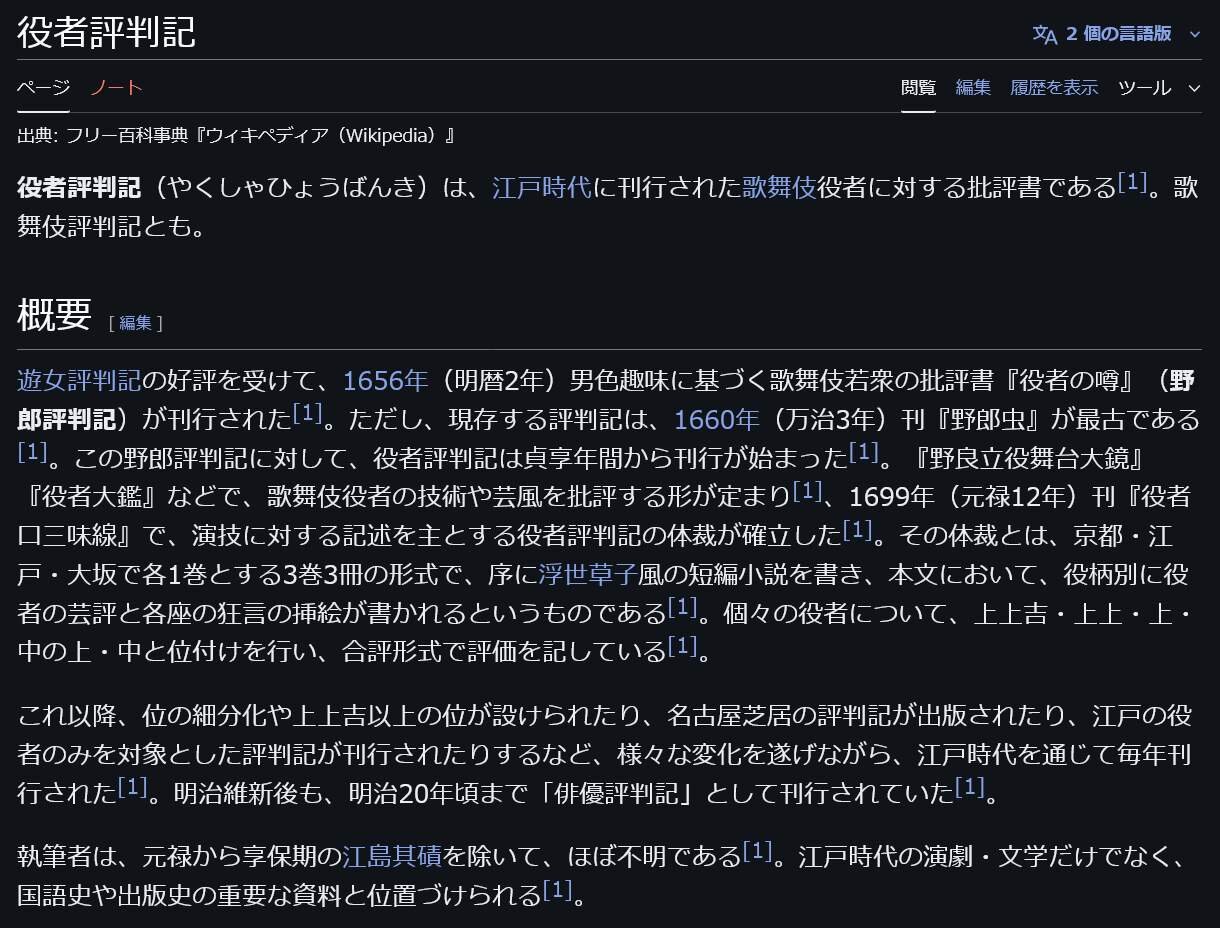Select the ページ tab
This screenshot has height=928, width=1220.
click(43, 88)
